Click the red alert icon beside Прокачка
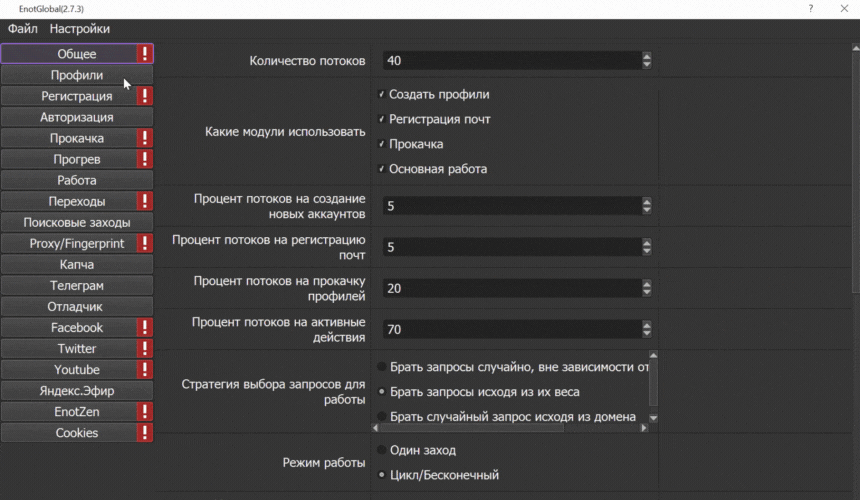The height and width of the screenshot is (500, 860). tap(145, 138)
